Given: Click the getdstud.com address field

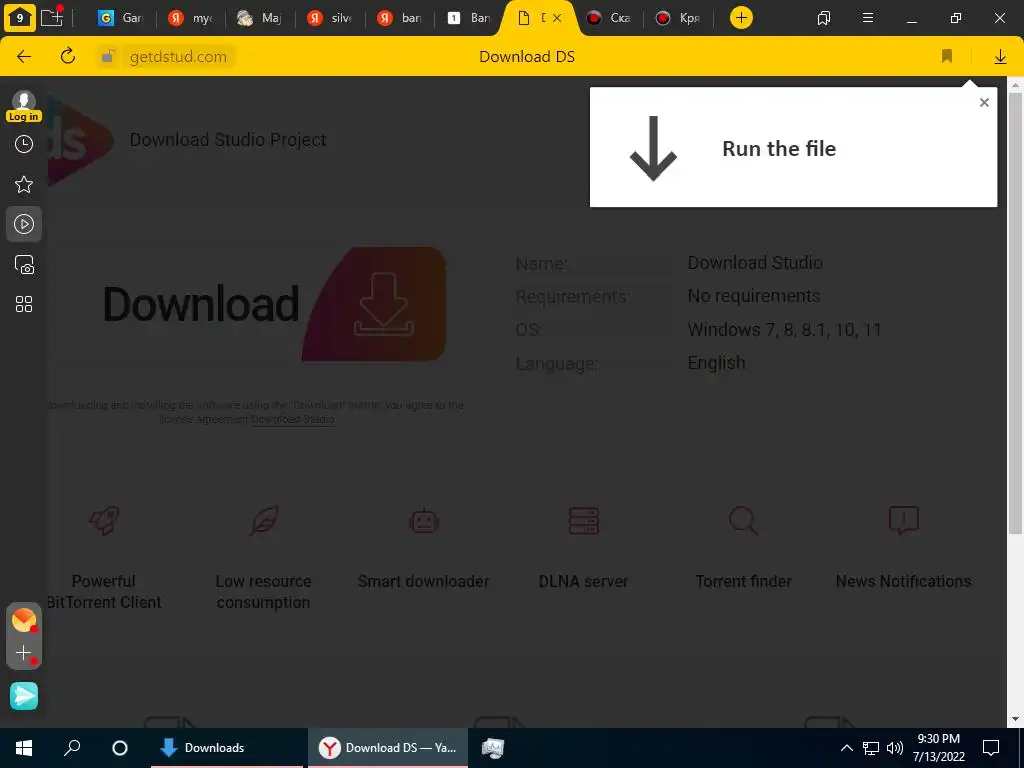Looking at the screenshot, I should [178, 57].
